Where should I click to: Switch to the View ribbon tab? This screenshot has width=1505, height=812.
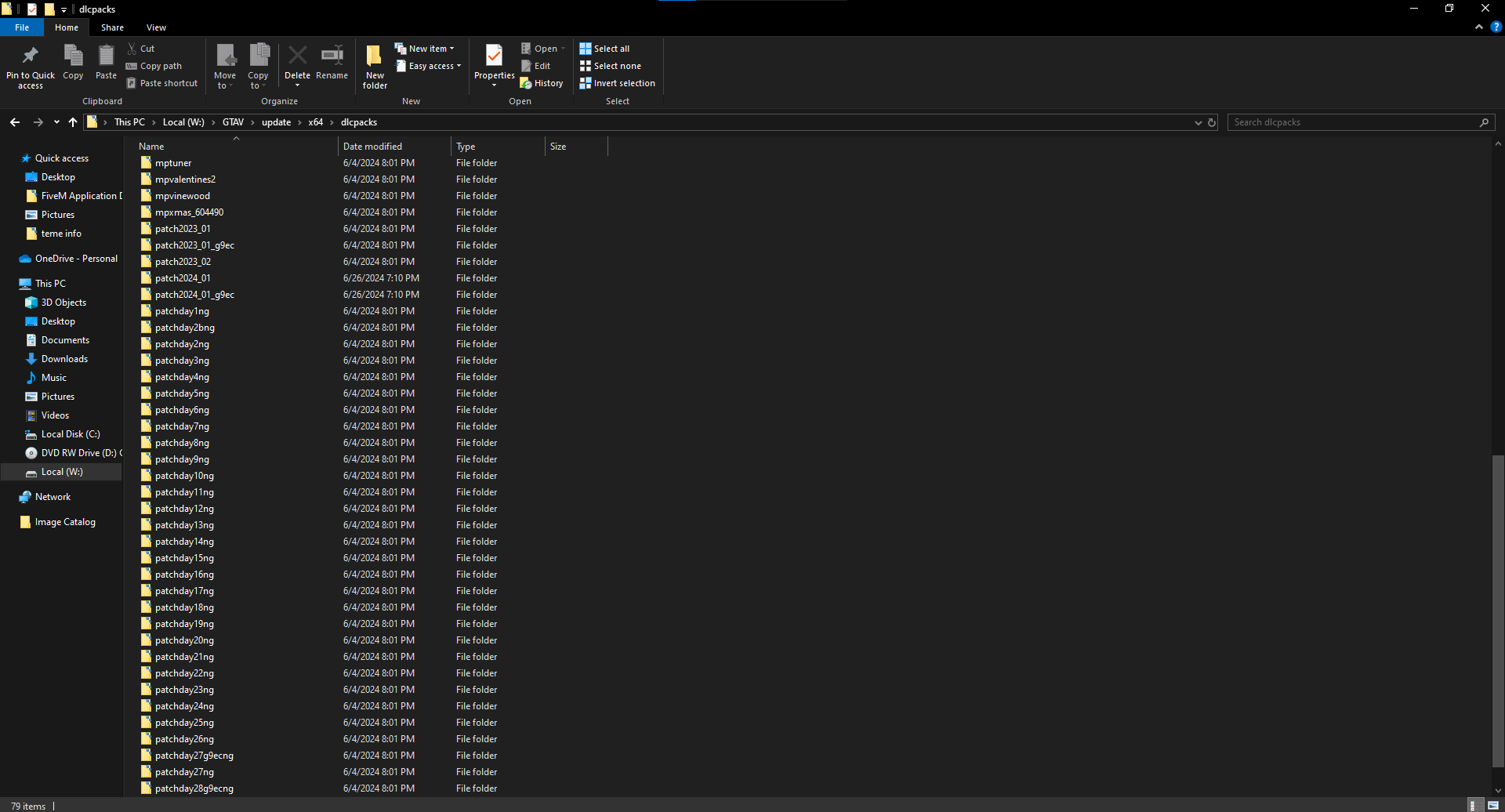pos(156,27)
